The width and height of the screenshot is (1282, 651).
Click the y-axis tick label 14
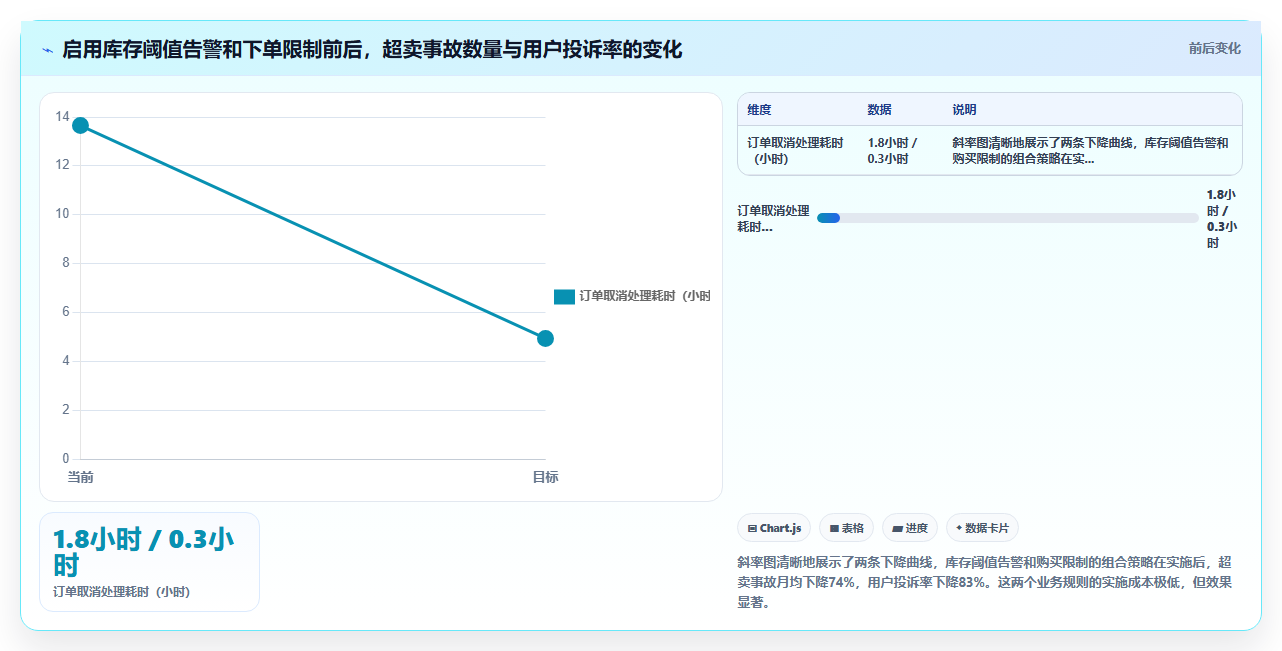(x=62, y=117)
